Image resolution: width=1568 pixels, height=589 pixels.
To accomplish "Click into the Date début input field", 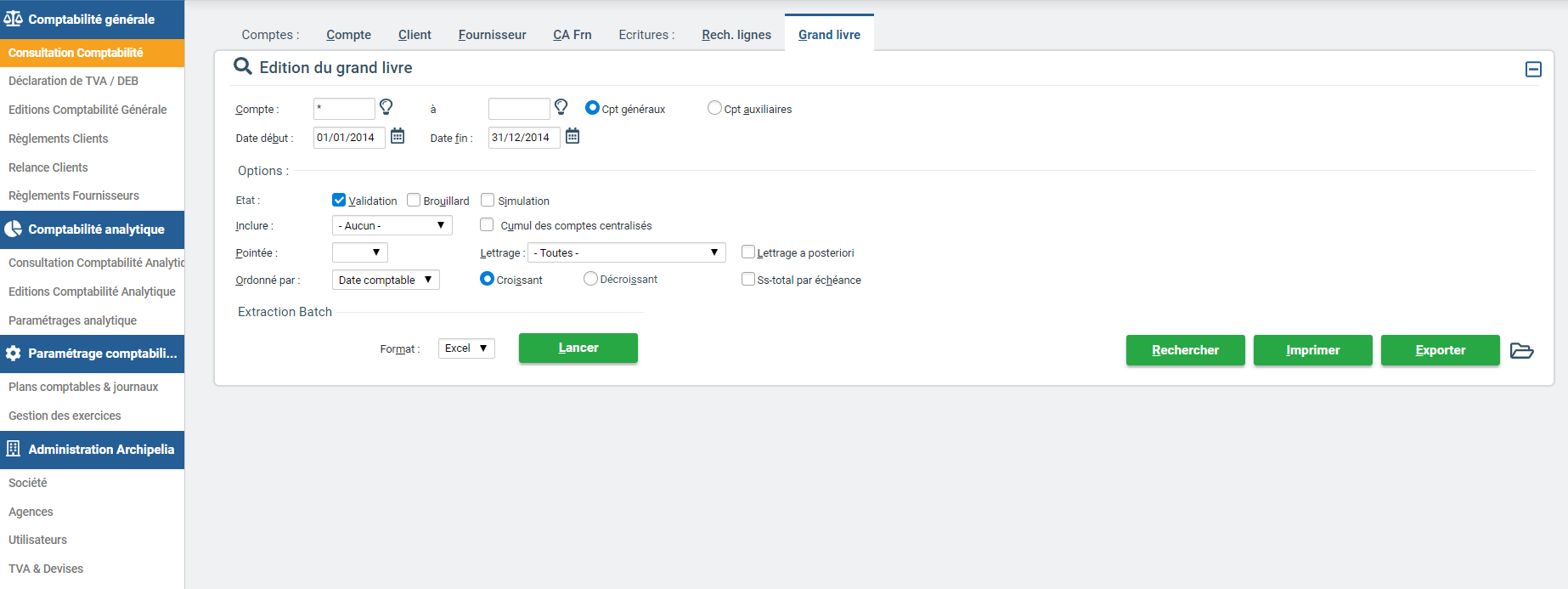I will [x=348, y=138].
